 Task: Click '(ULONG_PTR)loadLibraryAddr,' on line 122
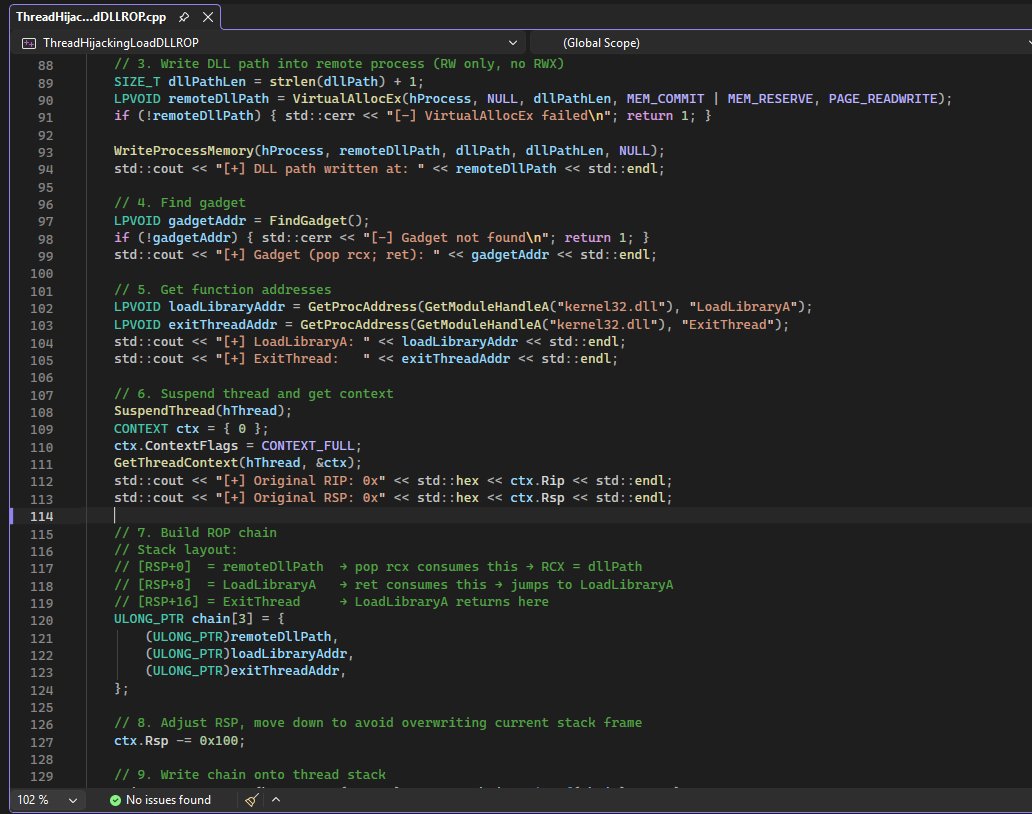point(249,653)
